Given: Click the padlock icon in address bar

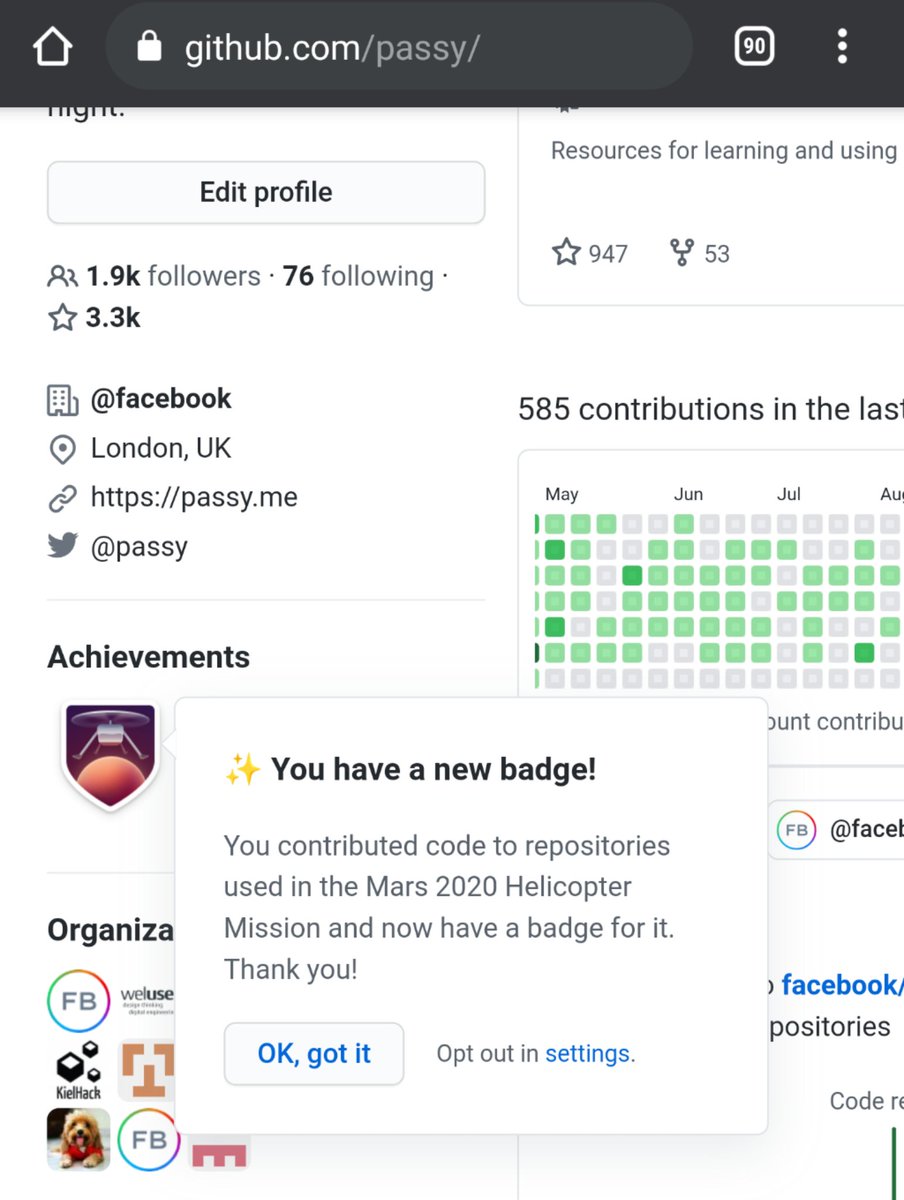Looking at the screenshot, I should [150, 46].
